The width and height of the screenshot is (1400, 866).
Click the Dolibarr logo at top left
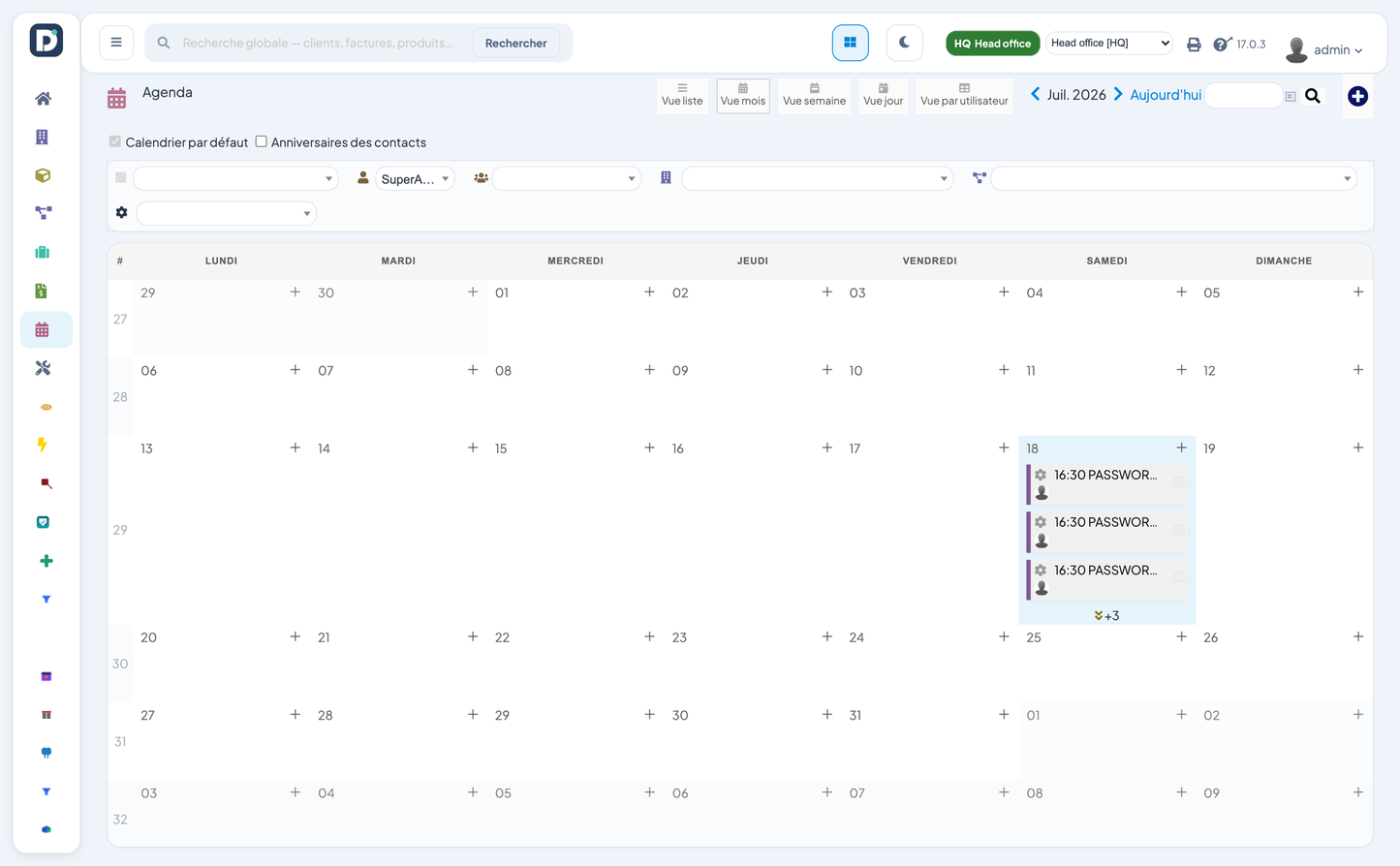[46, 41]
